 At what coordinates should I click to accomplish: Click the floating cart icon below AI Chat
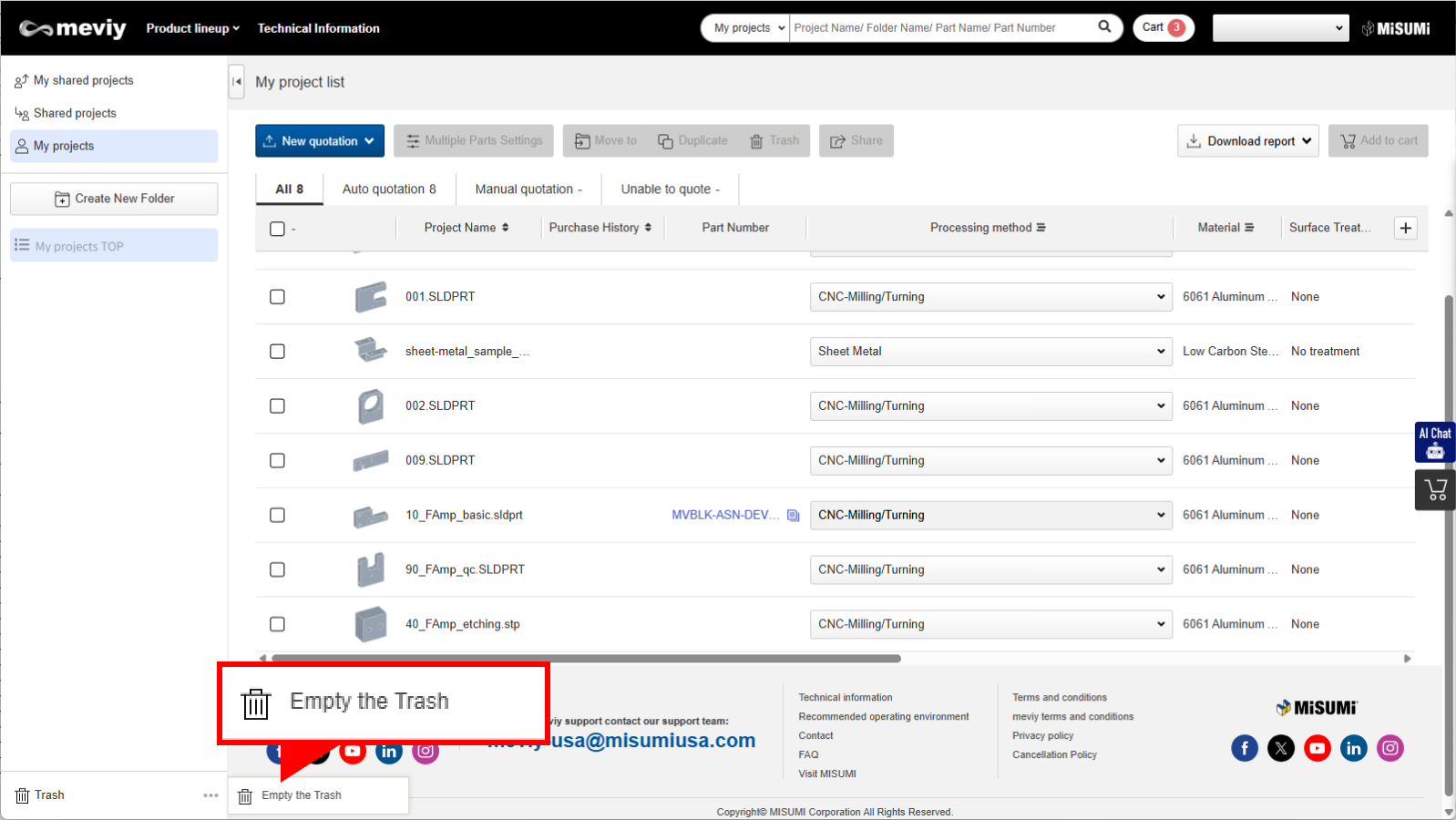click(1435, 490)
